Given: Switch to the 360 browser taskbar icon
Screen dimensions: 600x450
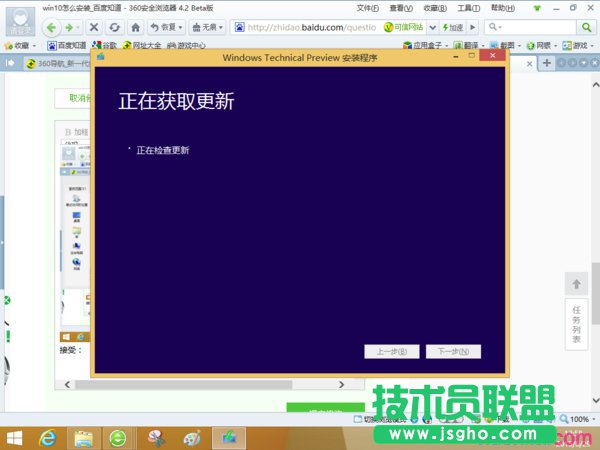Looking at the screenshot, I should [x=117, y=439].
